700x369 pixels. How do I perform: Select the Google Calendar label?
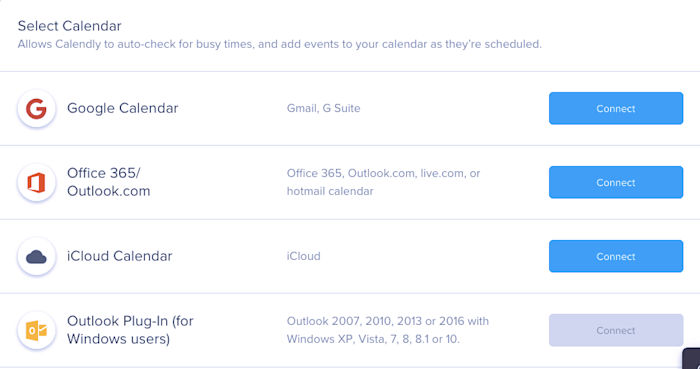[x=123, y=108]
